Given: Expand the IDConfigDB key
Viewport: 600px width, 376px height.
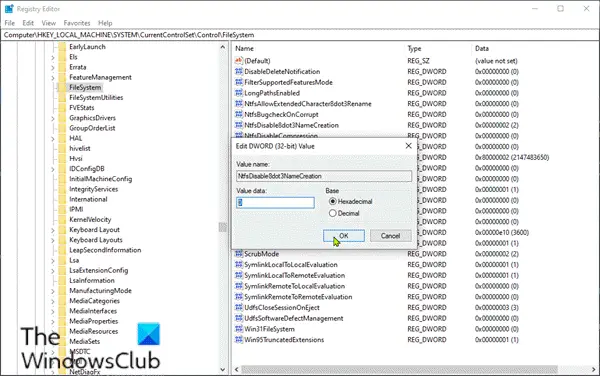Looking at the screenshot, I should tap(53, 169).
